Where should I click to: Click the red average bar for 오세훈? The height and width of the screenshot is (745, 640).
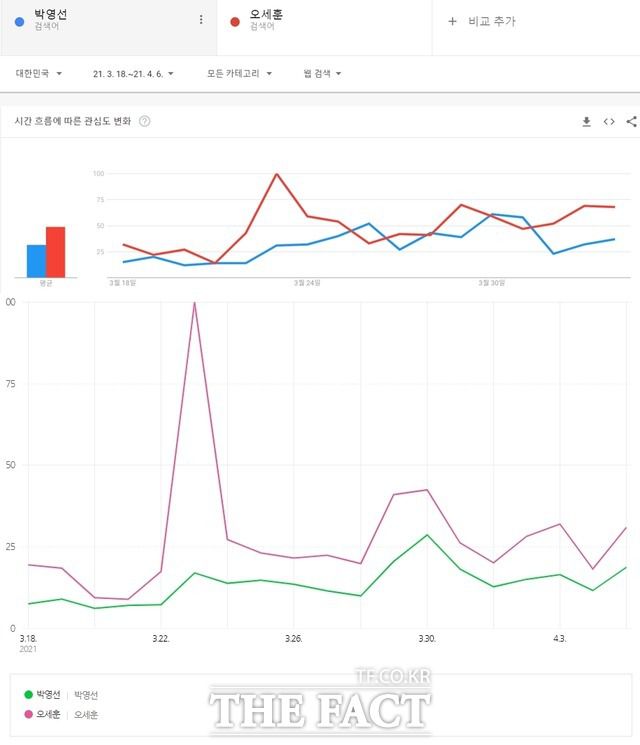pos(55,251)
